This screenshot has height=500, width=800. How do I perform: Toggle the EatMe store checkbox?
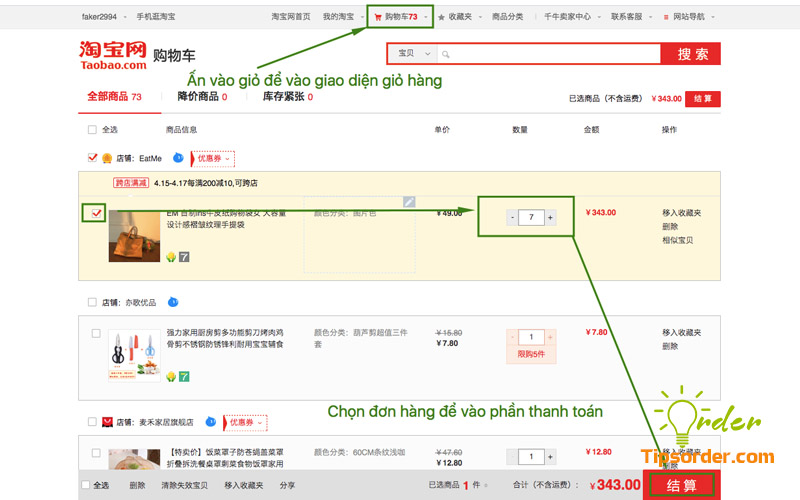click(x=93, y=158)
